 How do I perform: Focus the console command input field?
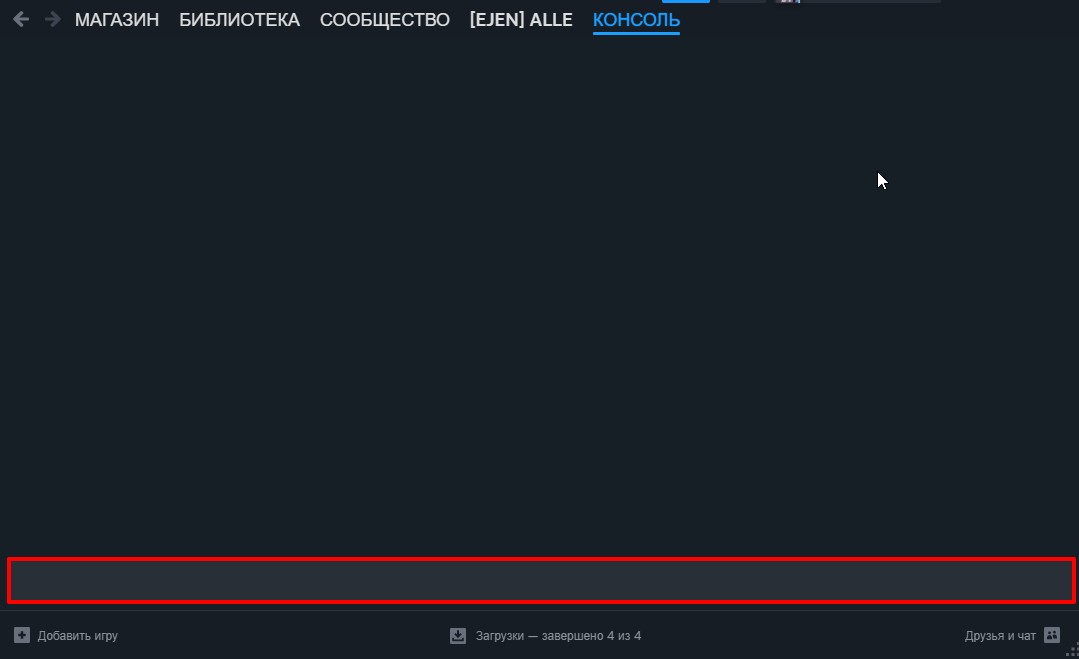pyautogui.click(x=541, y=581)
